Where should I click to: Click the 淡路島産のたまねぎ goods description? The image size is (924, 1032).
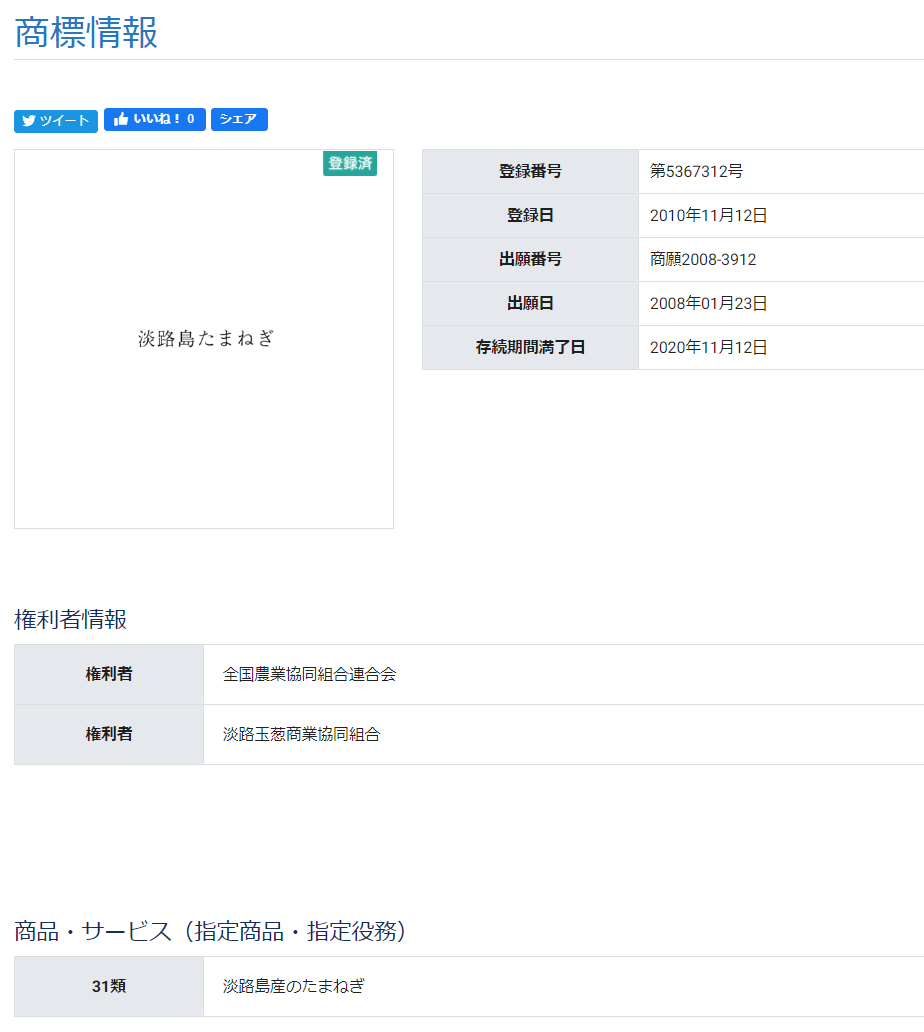294,987
